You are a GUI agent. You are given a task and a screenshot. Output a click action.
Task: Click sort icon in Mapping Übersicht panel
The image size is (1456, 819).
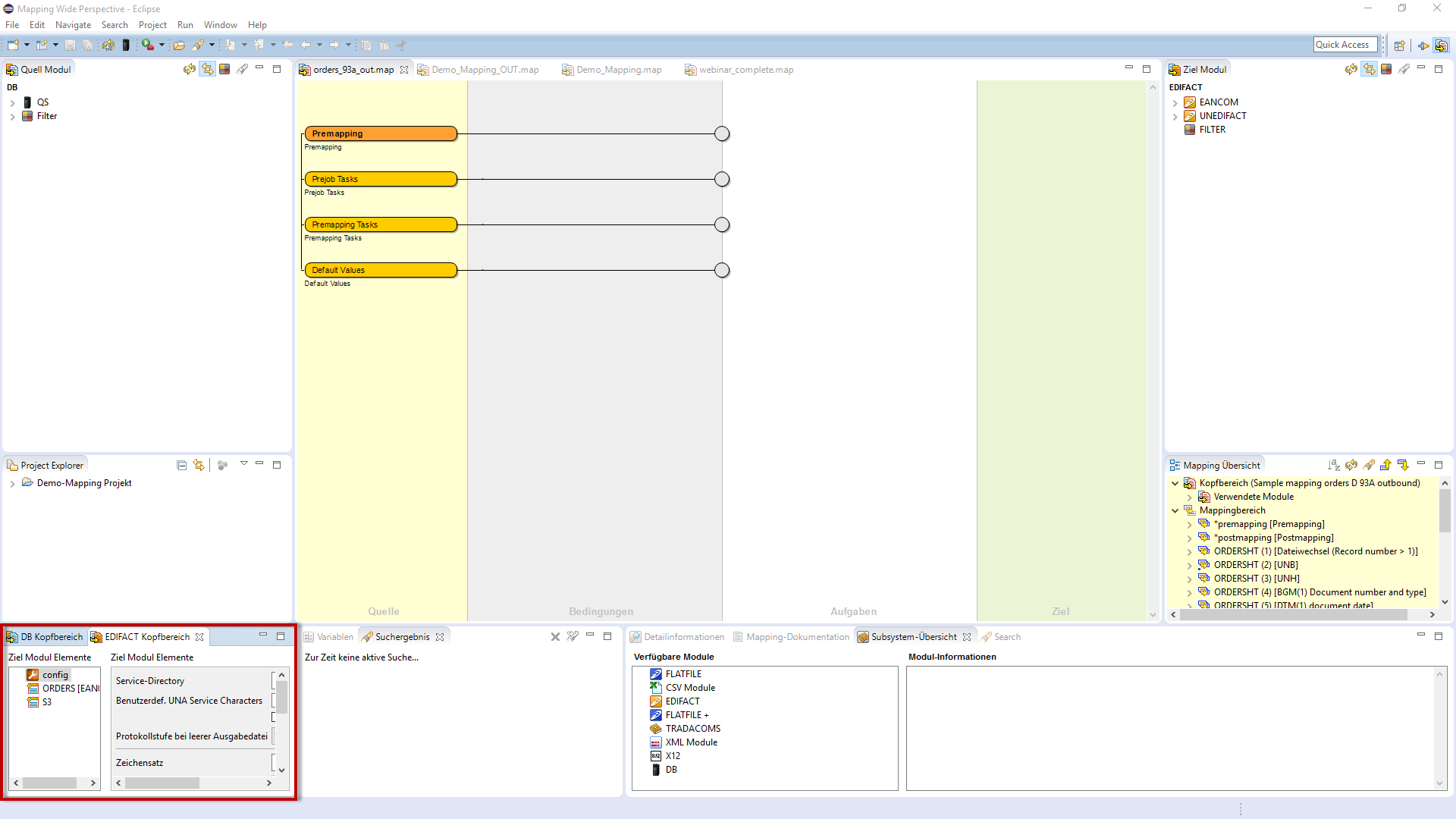pos(1333,466)
